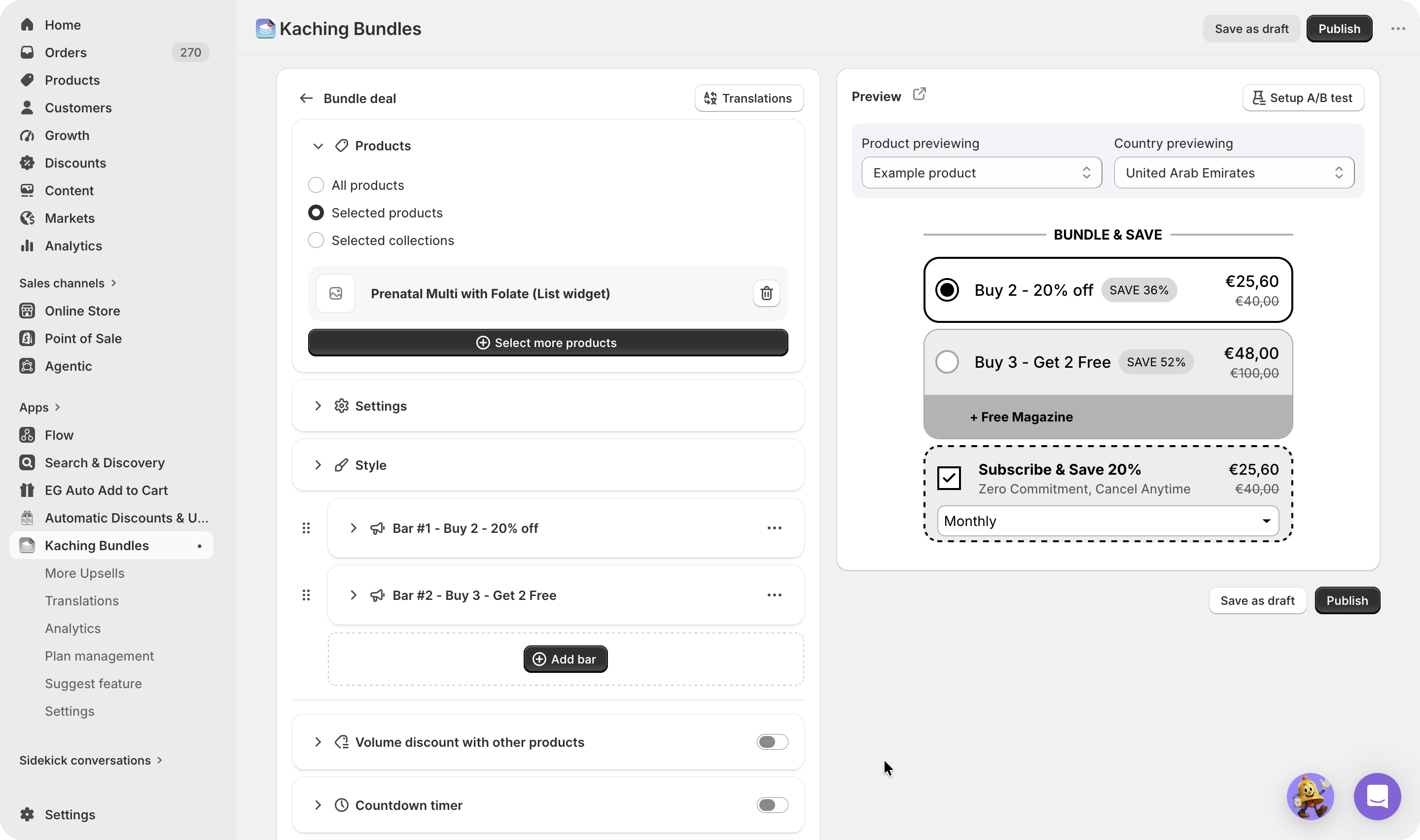Click the Growth gauge icon
The image size is (1420, 840).
(x=27, y=135)
